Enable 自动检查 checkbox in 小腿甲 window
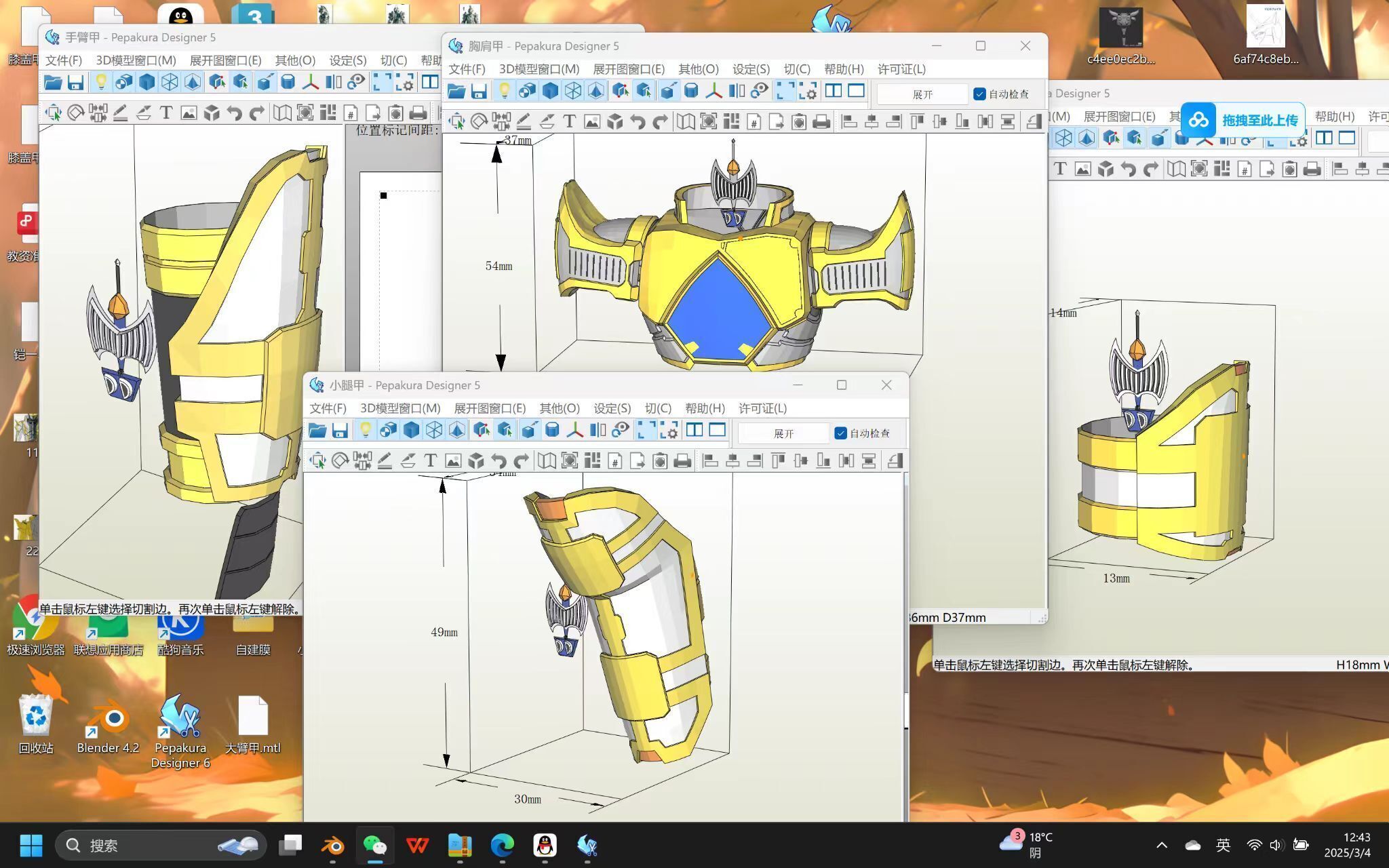This screenshot has width=1389, height=868. [x=841, y=433]
